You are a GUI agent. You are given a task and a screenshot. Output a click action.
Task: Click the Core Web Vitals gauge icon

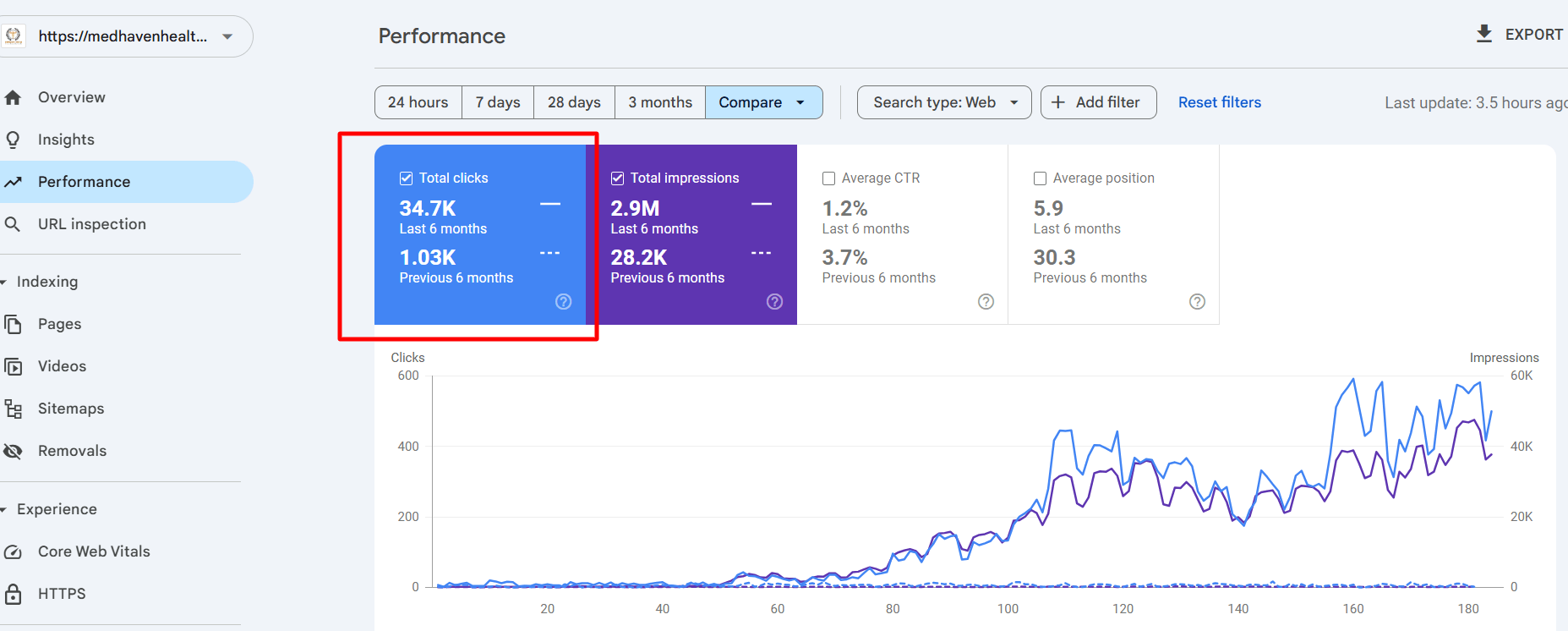click(13, 551)
